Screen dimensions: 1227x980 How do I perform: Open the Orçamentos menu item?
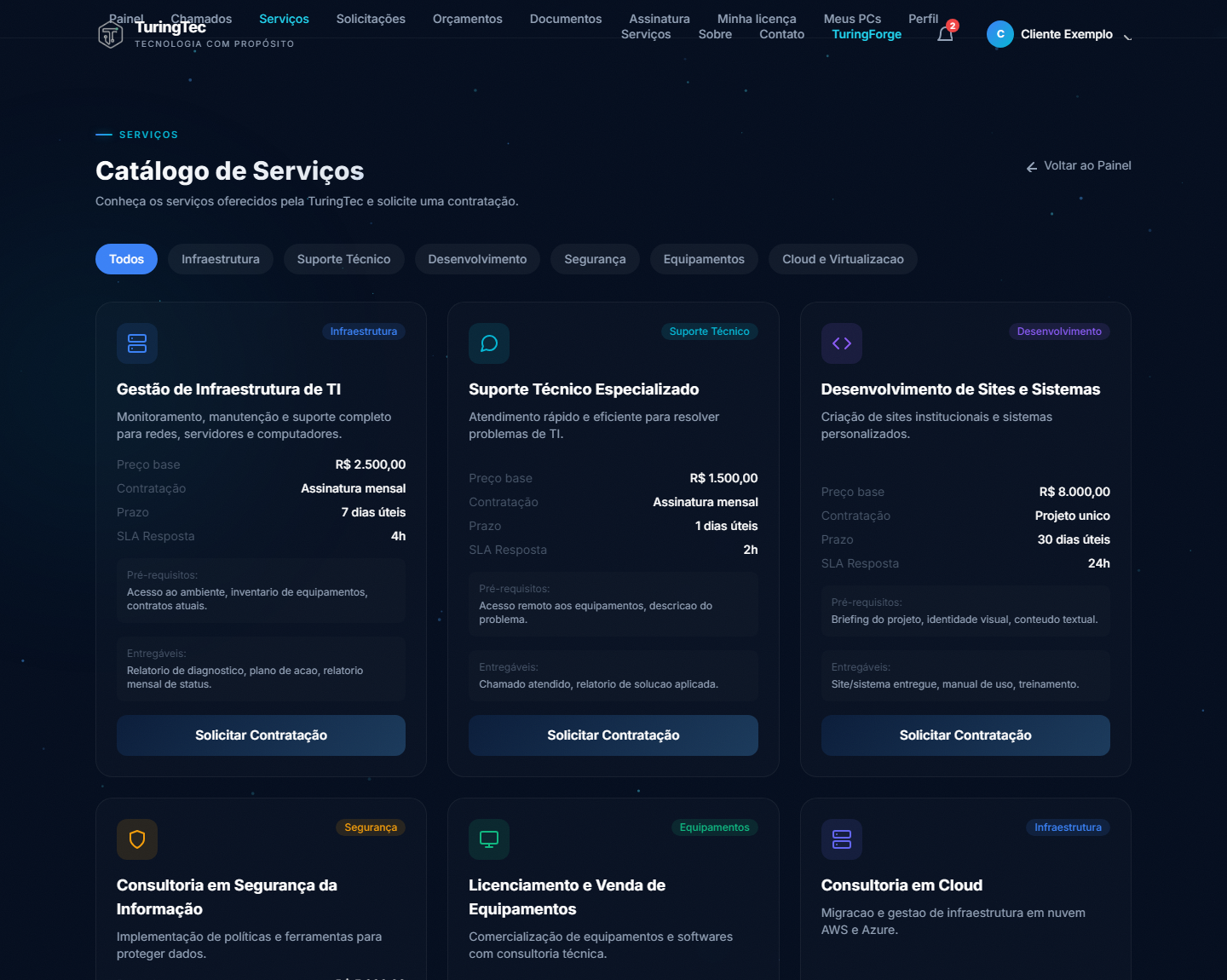coord(468,19)
